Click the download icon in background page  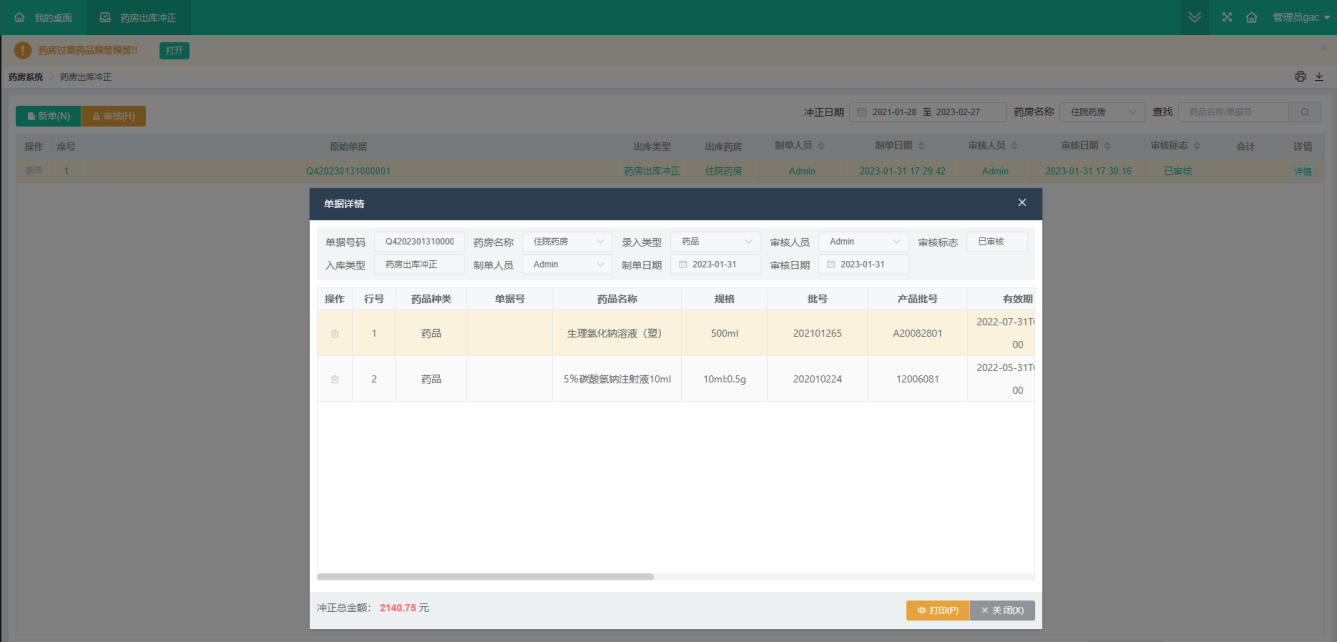point(1319,77)
